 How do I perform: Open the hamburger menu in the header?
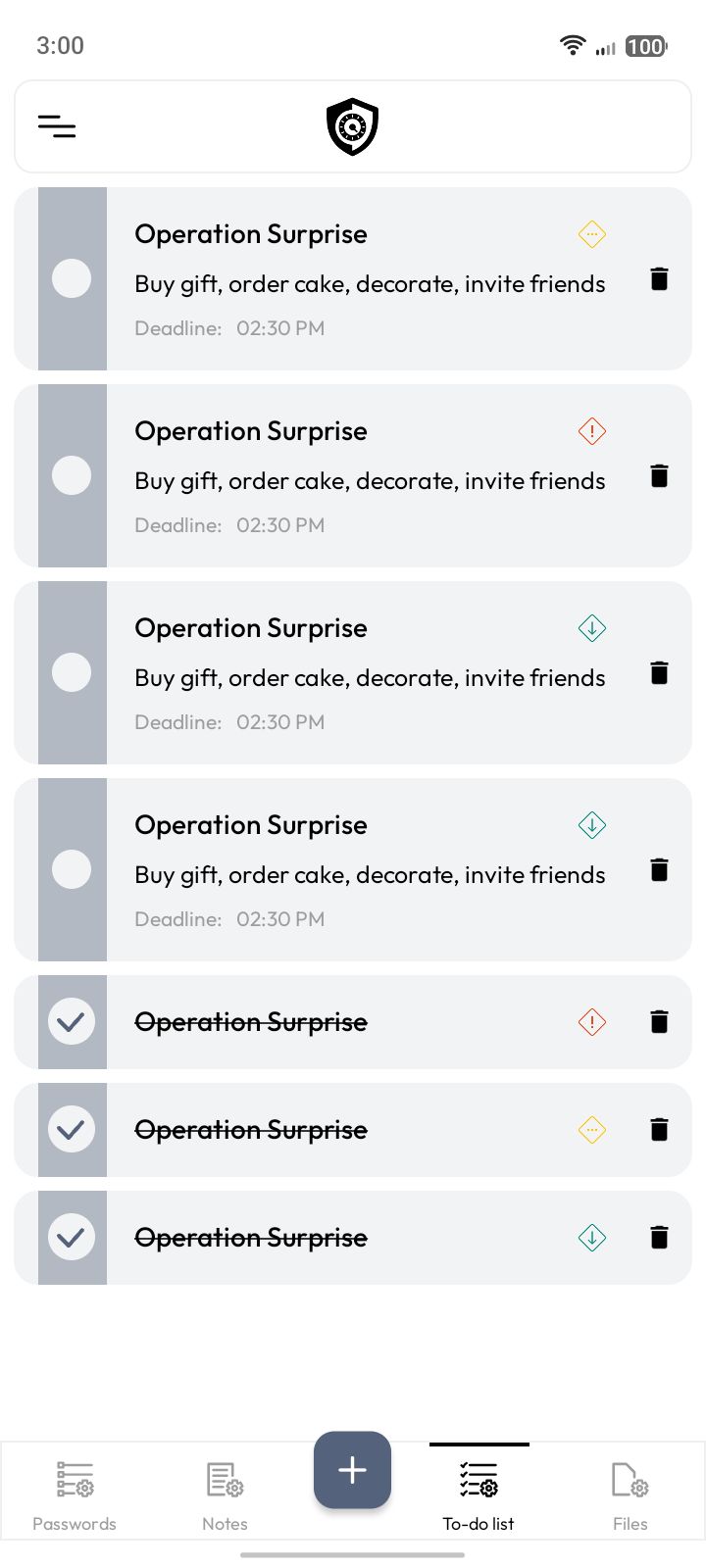(x=57, y=126)
